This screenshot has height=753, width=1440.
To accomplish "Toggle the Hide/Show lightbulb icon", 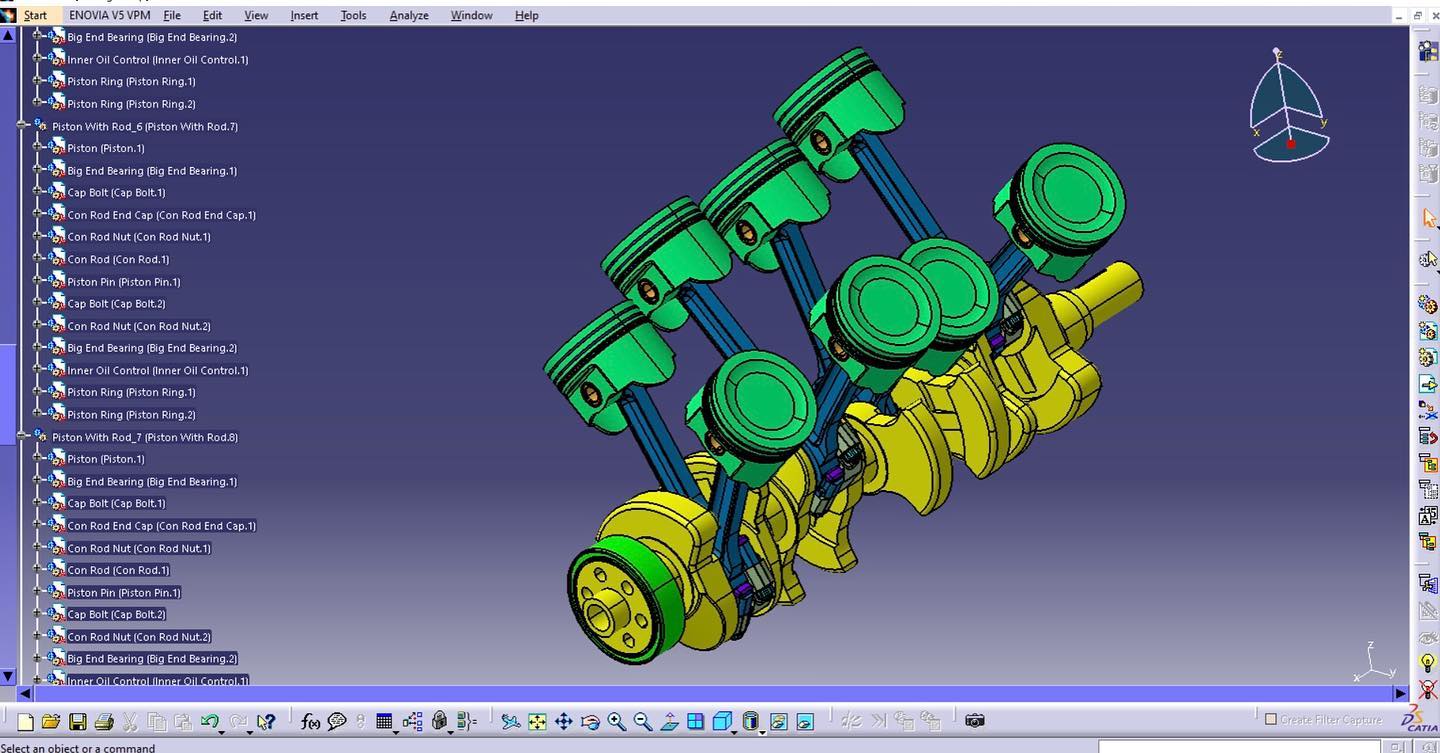I will 1428,663.
